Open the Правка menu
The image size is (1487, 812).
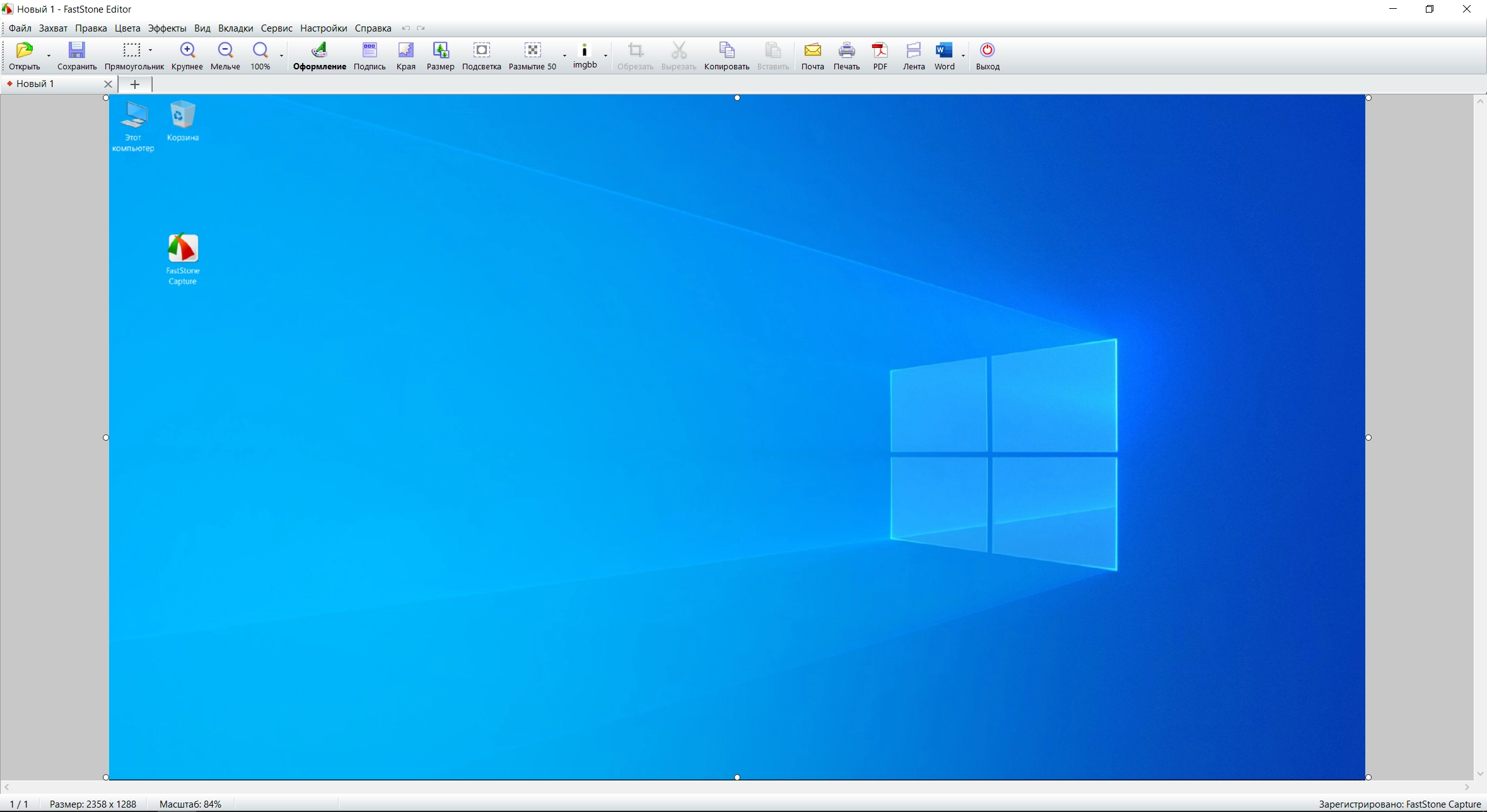pyautogui.click(x=91, y=28)
